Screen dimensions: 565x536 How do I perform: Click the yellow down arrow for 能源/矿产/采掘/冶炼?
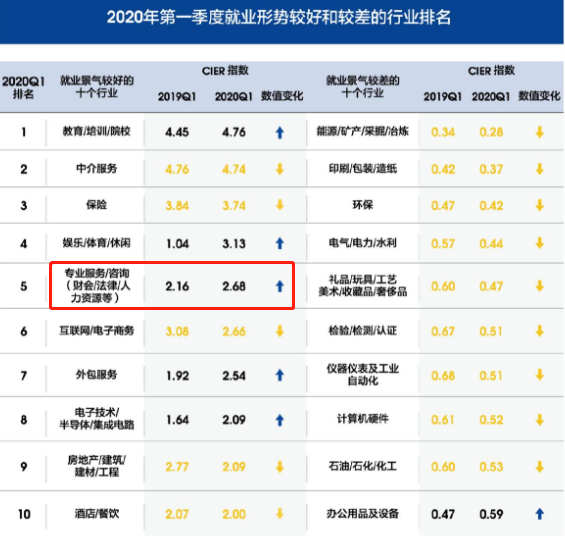pyautogui.click(x=539, y=132)
